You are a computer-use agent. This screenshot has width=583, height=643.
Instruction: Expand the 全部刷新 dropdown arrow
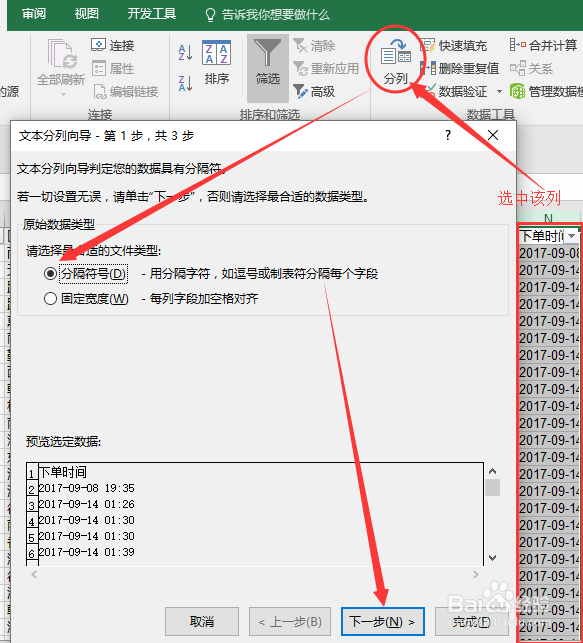[63, 94]
